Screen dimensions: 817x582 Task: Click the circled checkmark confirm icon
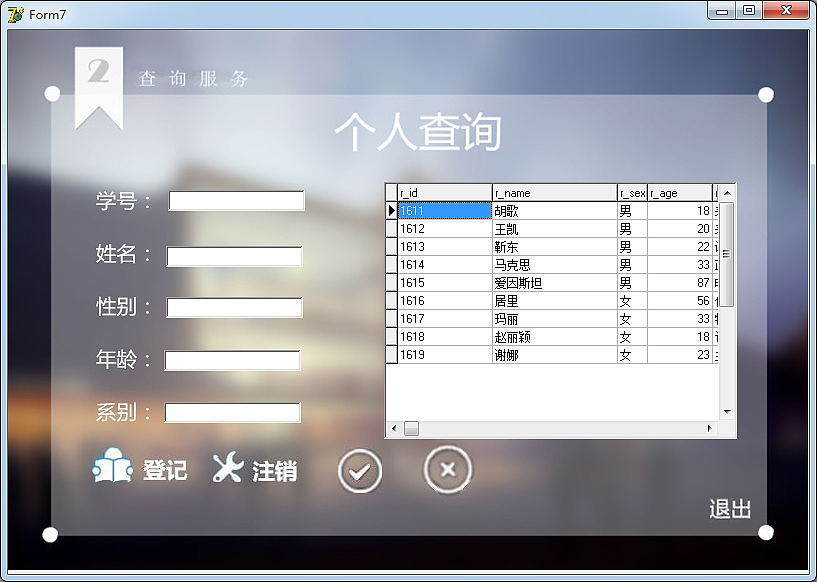click(359, 470)
